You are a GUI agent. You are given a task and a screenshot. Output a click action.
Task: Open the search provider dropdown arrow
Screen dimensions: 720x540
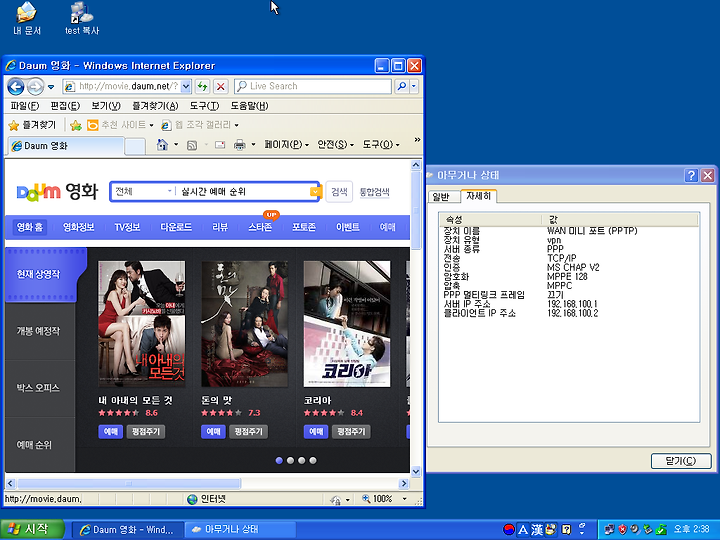414,86
